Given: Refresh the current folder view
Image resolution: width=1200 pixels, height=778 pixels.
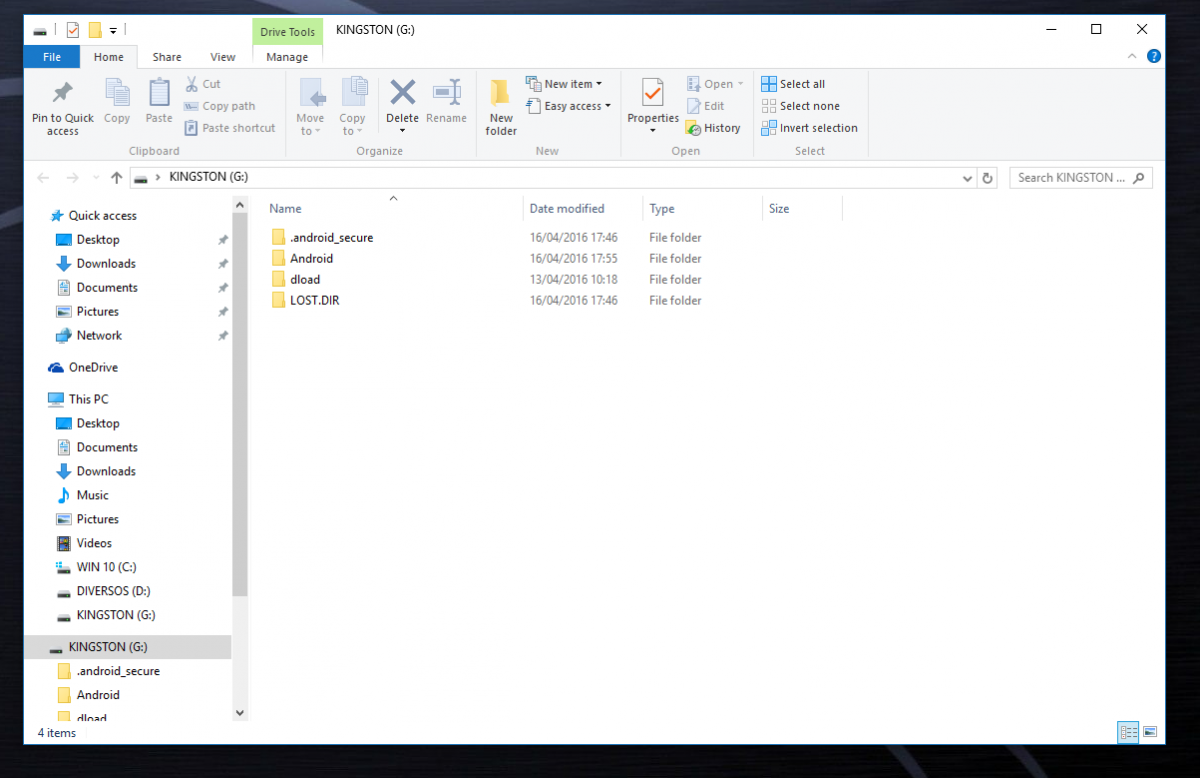Looking at the screenshot, I should (x=987, y=178).
